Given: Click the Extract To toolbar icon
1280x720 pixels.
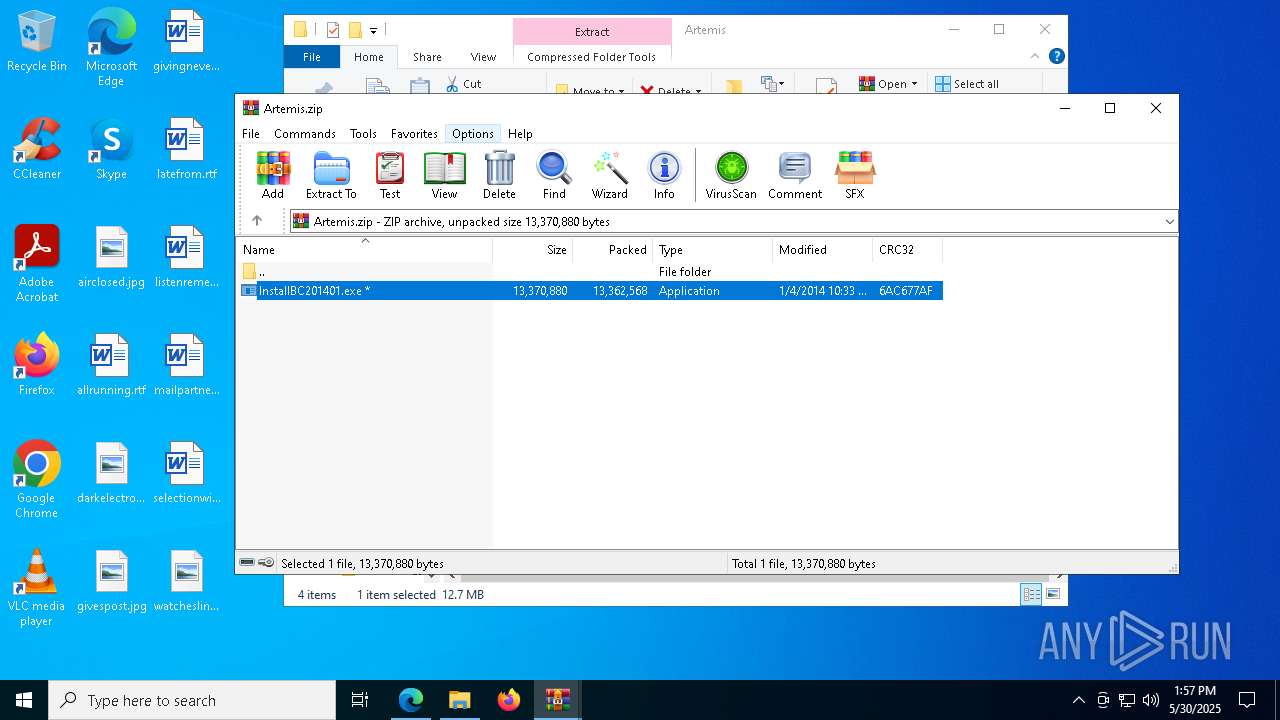Looking at the screenshot, I should 331,175.
